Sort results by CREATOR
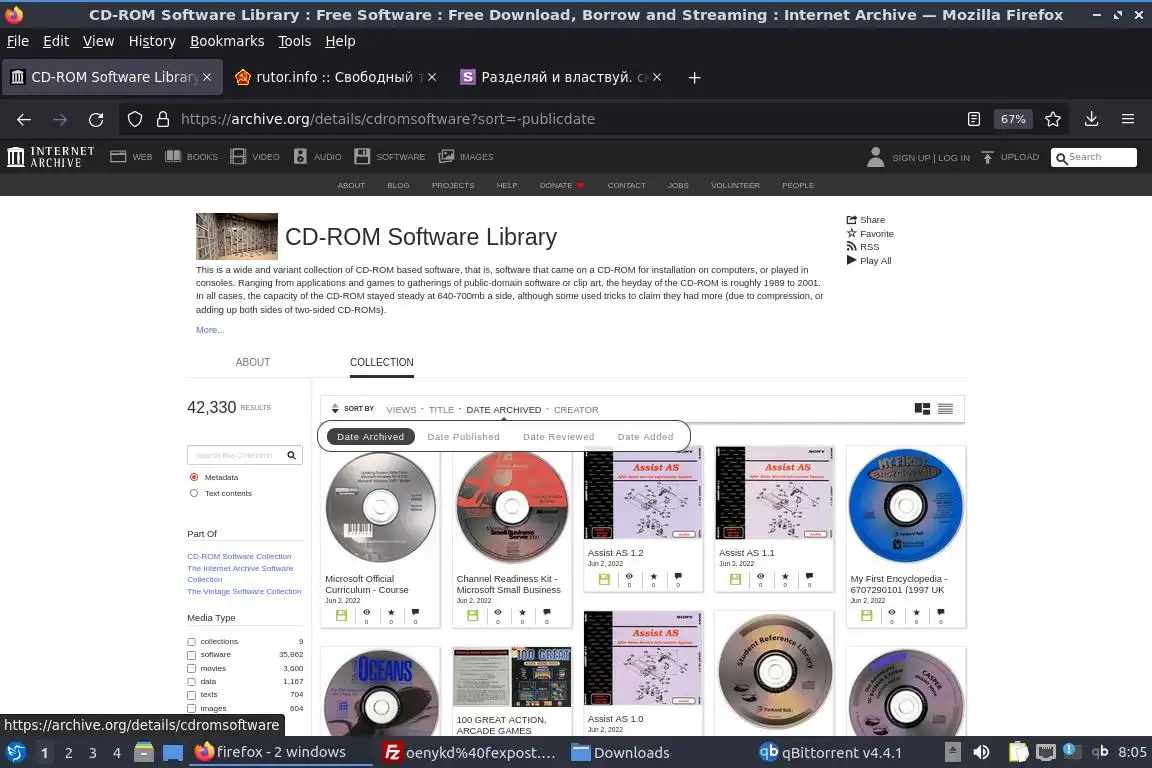 (576, 410)
